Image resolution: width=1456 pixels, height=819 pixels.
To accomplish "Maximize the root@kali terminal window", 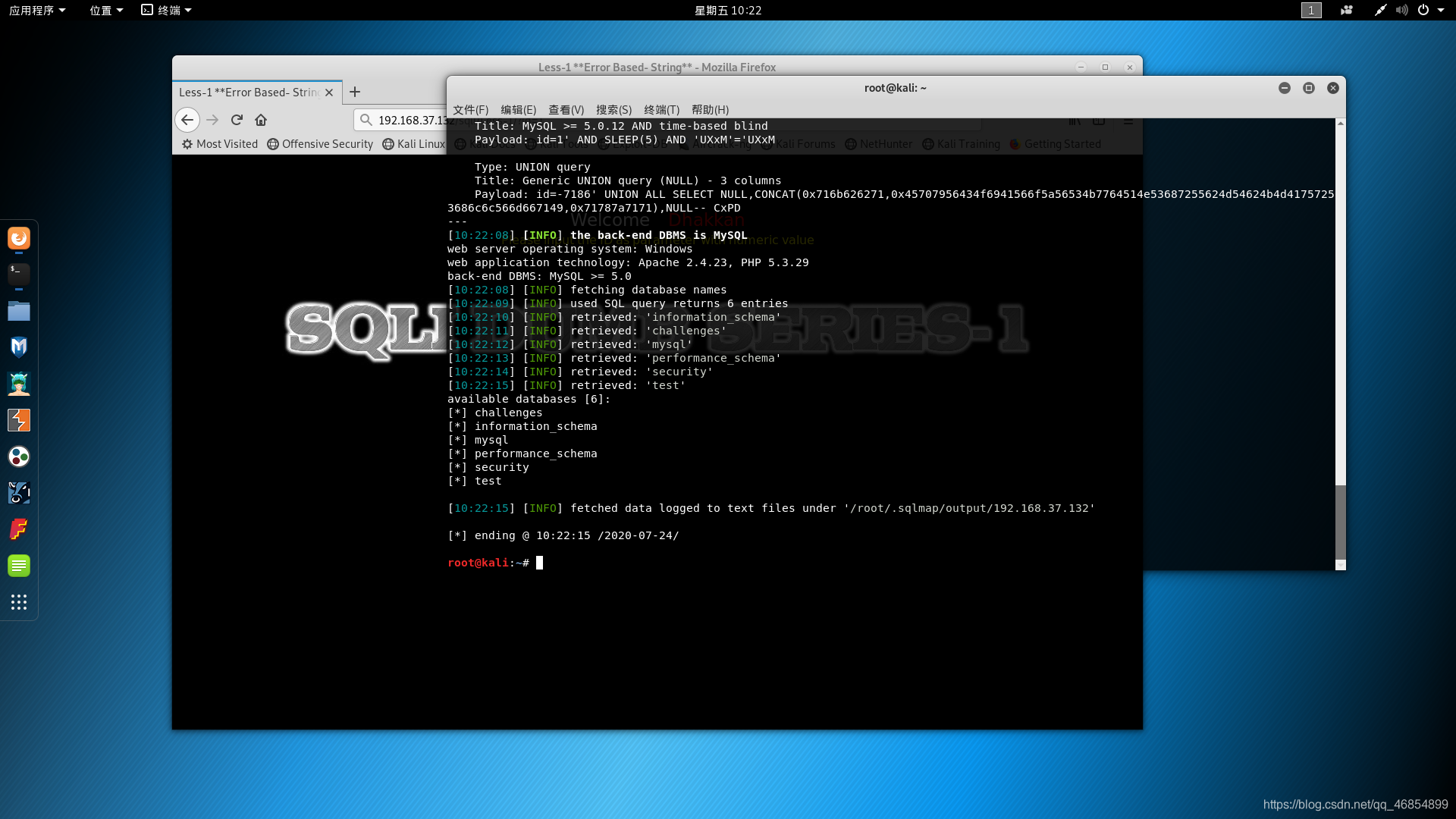I will (x=1309, y=88).
